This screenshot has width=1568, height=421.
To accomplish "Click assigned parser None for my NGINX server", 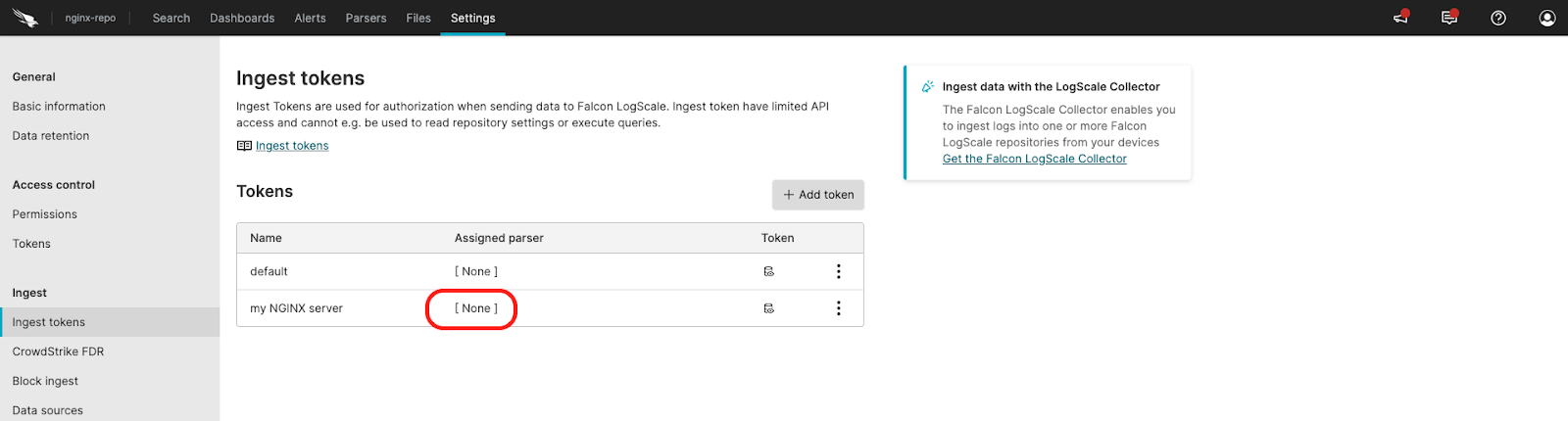I will (476, 308).
